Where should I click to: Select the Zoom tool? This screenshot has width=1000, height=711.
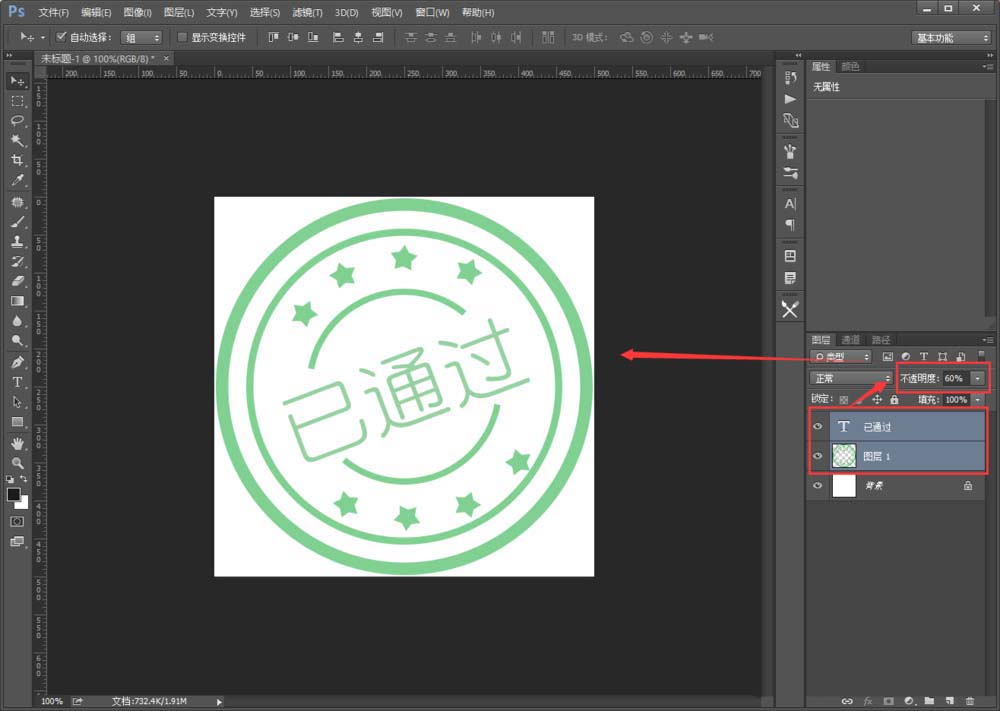click(14, 463)
